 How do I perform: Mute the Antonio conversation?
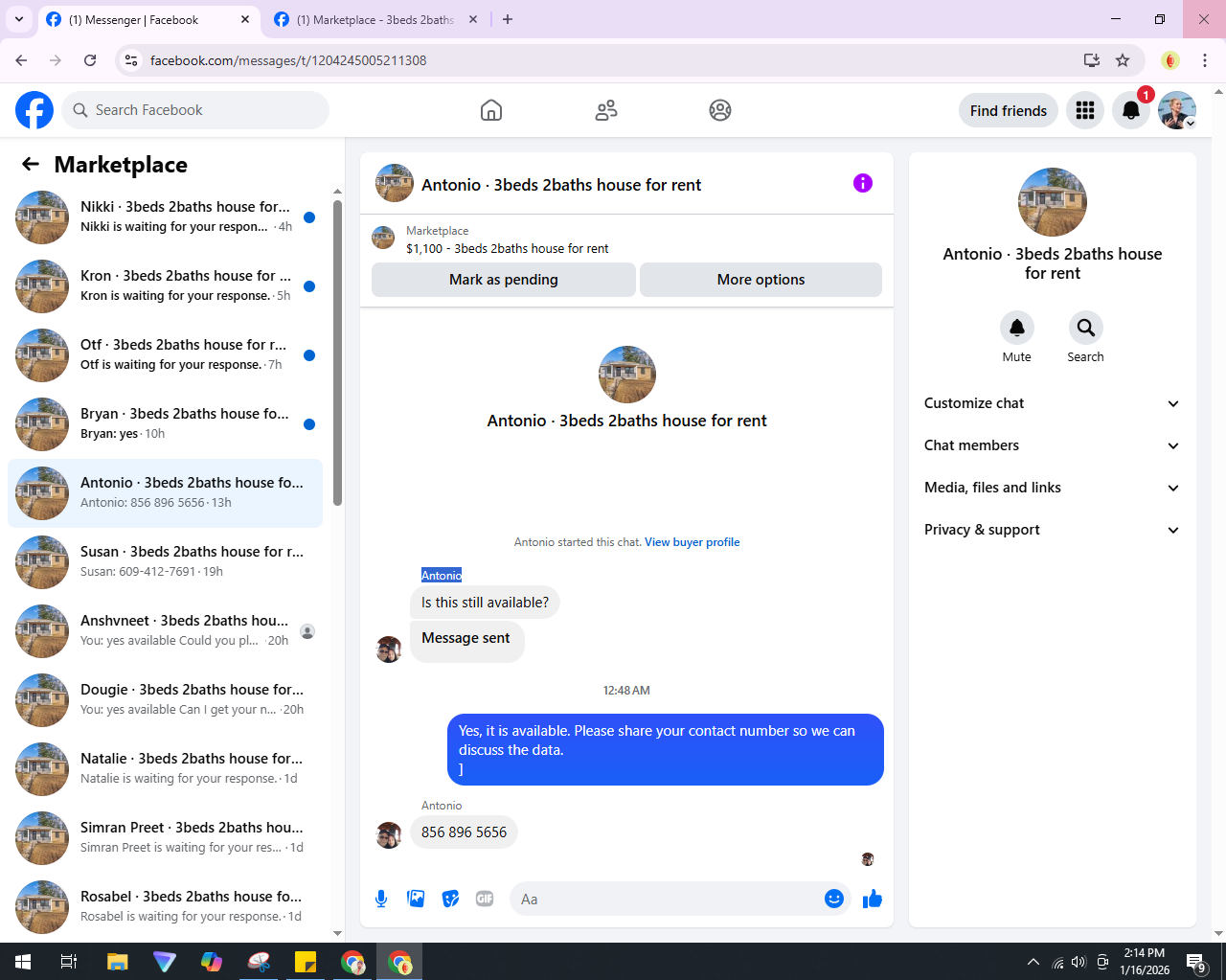tap(1017, 328)
